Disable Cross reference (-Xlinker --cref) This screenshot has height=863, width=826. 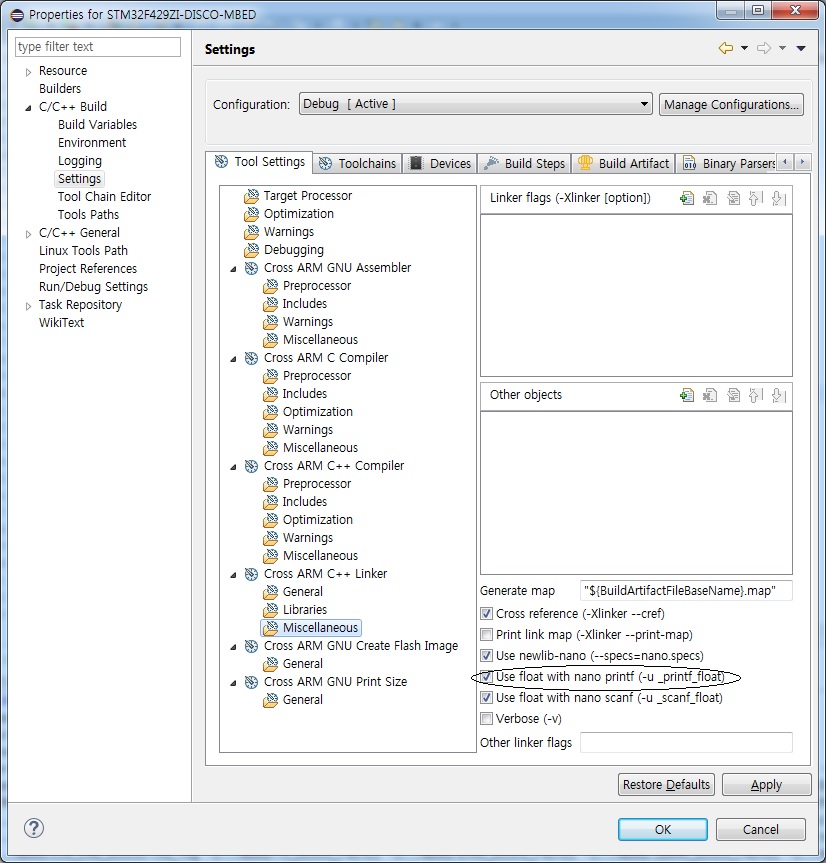coord(487,613)
